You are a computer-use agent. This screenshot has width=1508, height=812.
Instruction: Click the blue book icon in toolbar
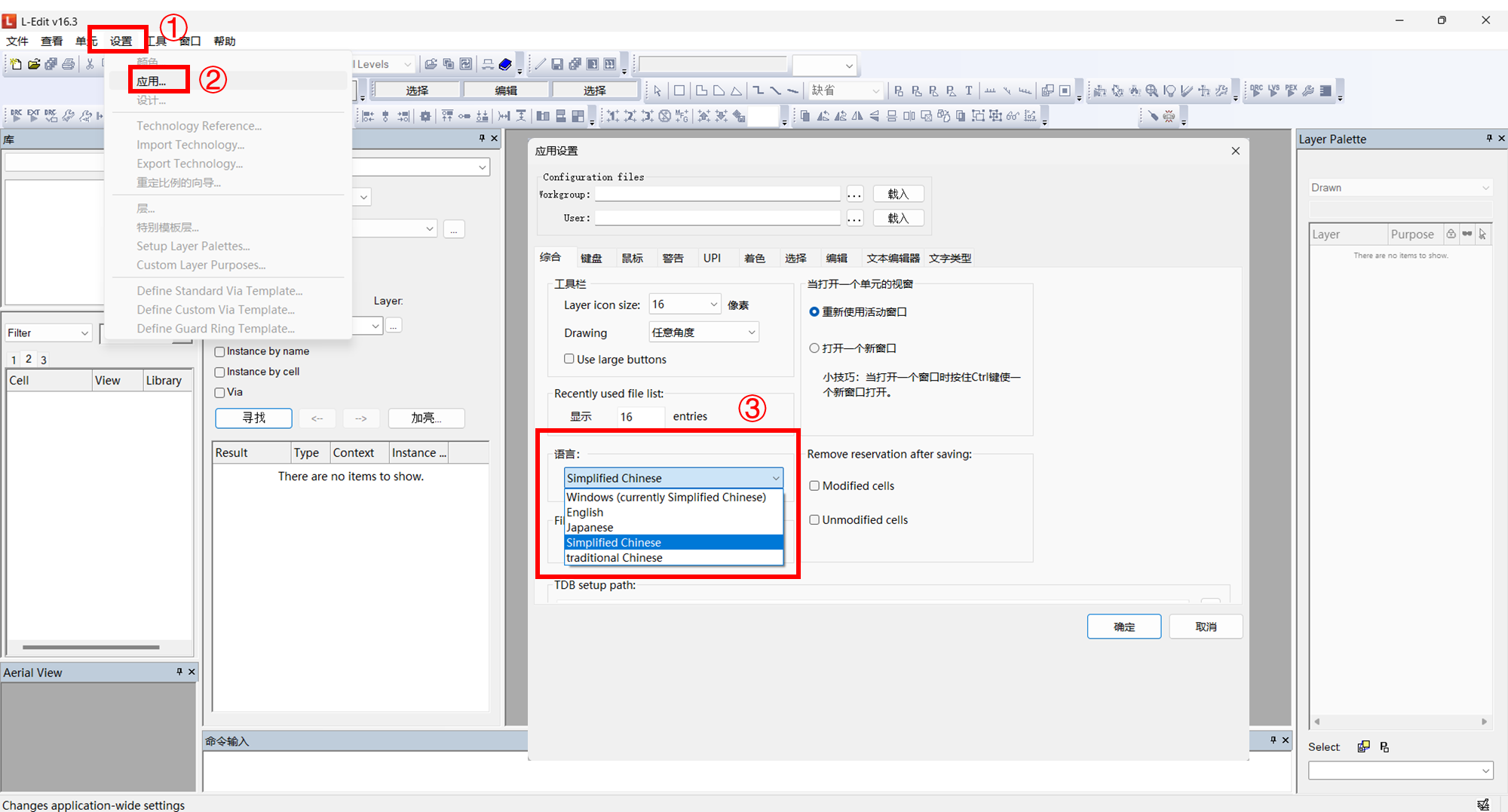click(506, 64)
